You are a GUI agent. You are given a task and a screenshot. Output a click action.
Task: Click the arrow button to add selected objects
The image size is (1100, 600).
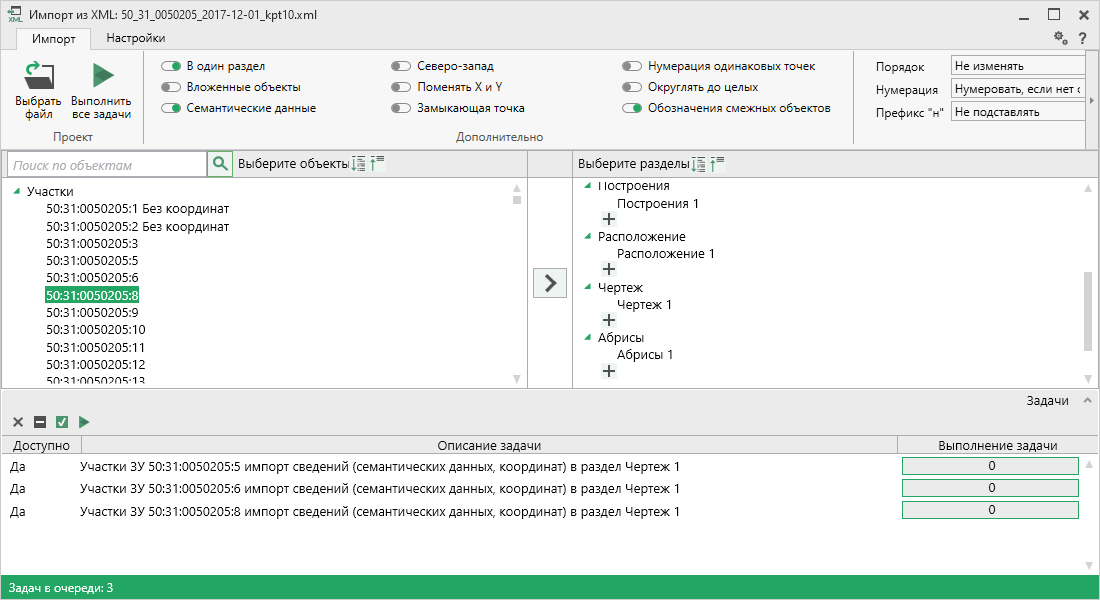549,283
